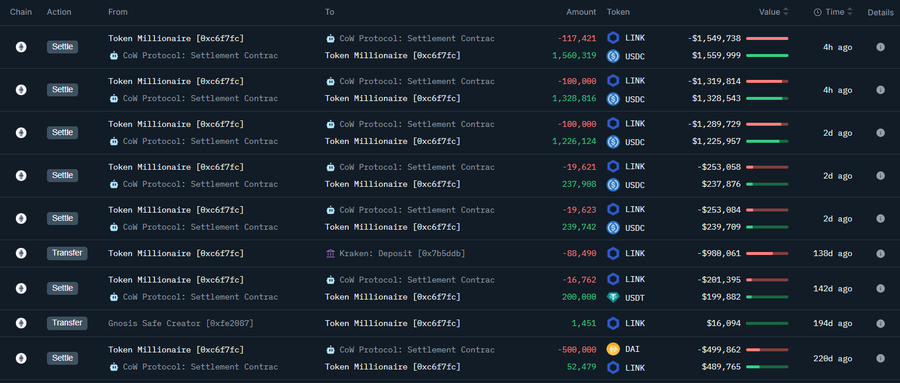Open details info for the 1,226,124 USDC row
Viewport: 900px width, 383px height.
[x=880, y=133]
